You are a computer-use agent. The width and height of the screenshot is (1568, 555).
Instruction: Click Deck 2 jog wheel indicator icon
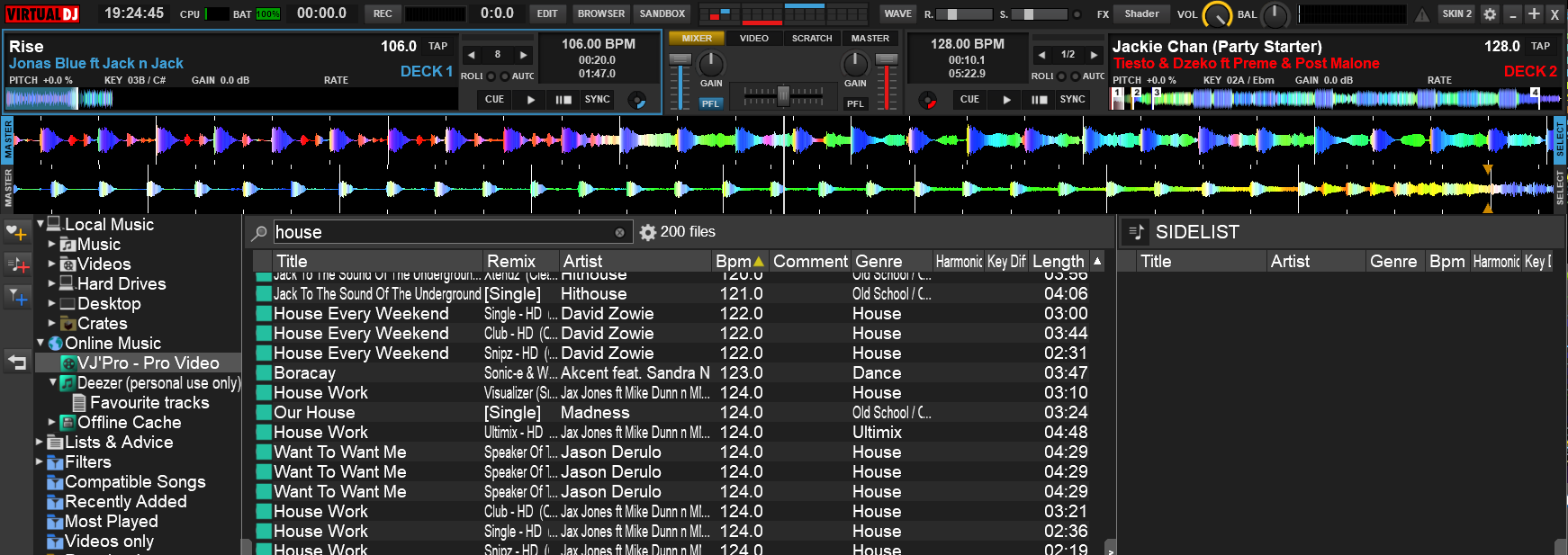click(x=927, y=100)
